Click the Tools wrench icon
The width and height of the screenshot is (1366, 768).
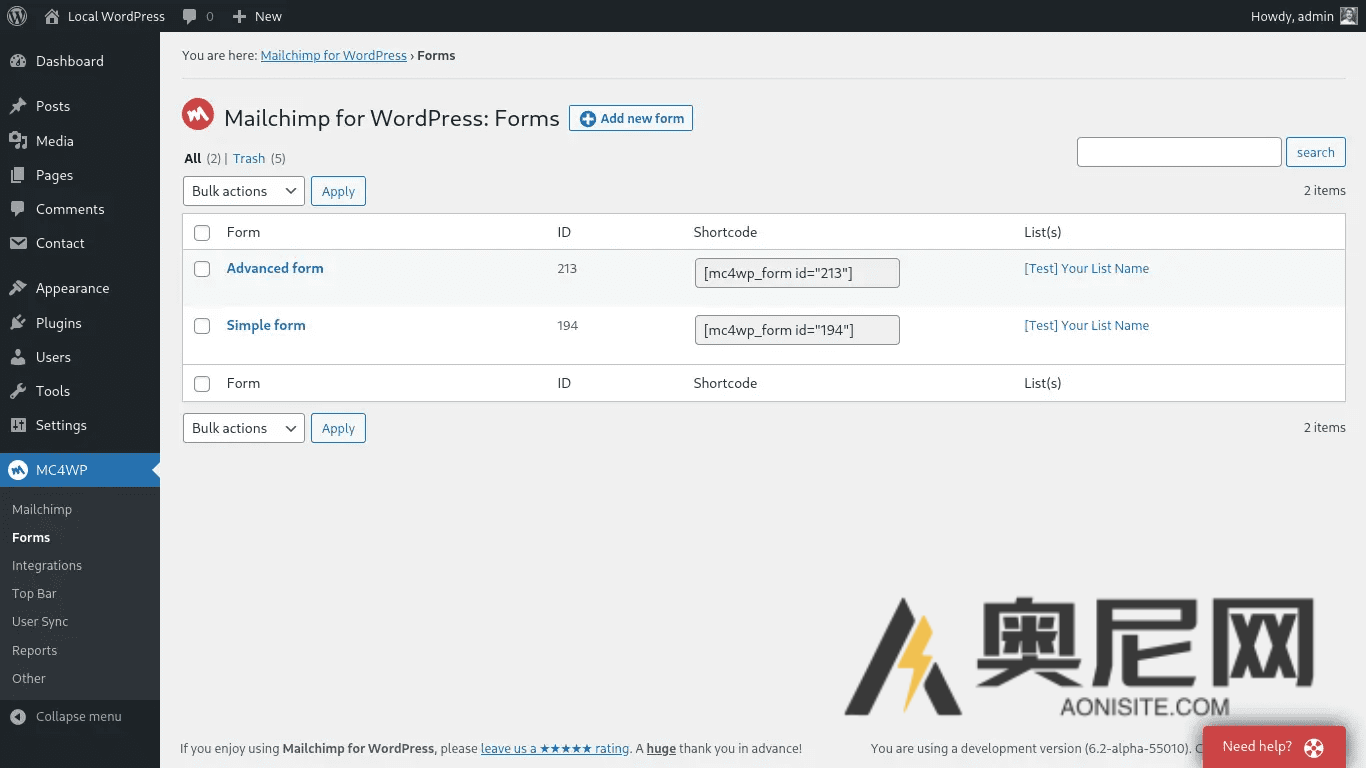(x=18, y=391)
